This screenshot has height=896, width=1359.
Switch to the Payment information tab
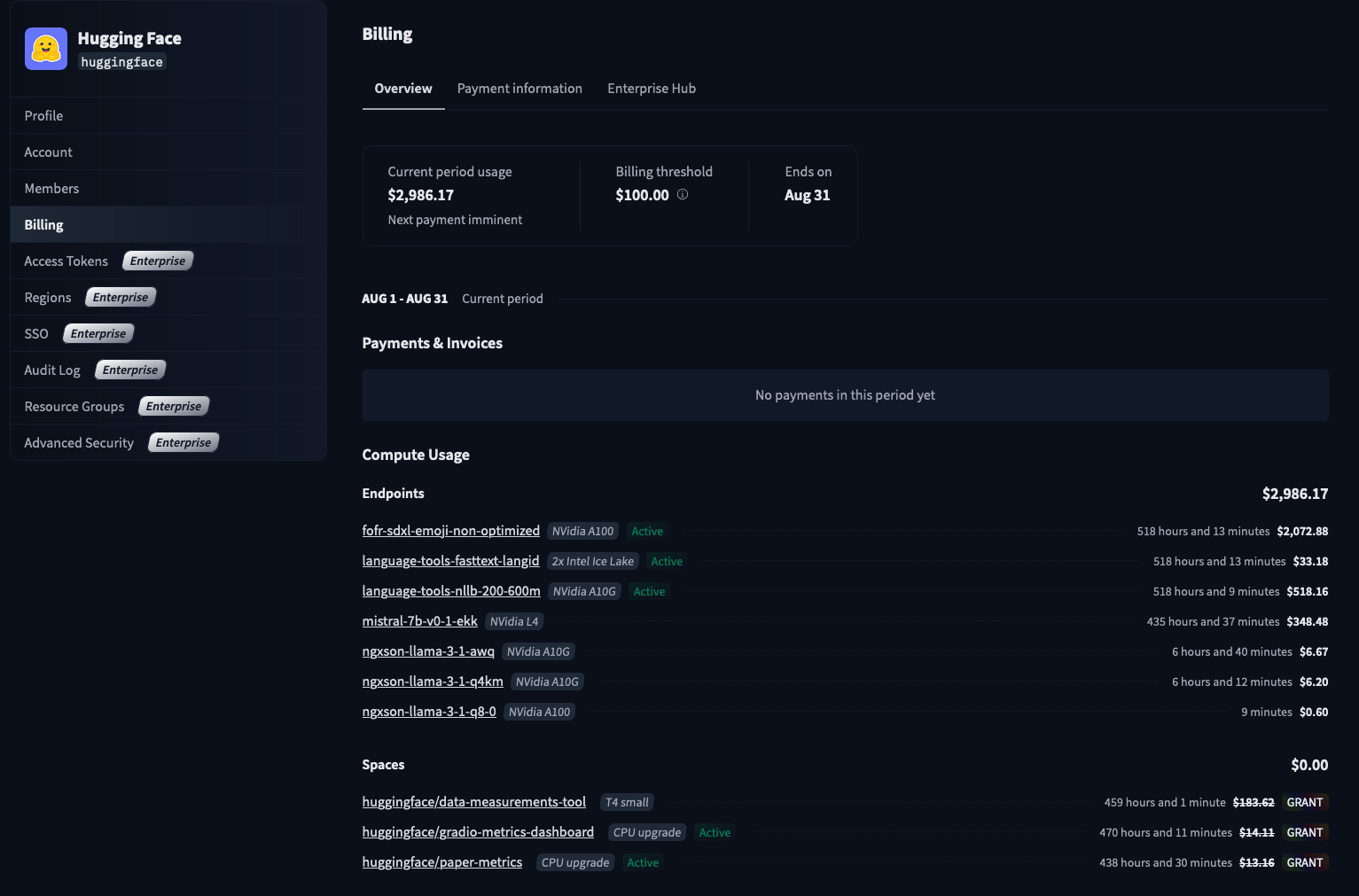point(519,88)
